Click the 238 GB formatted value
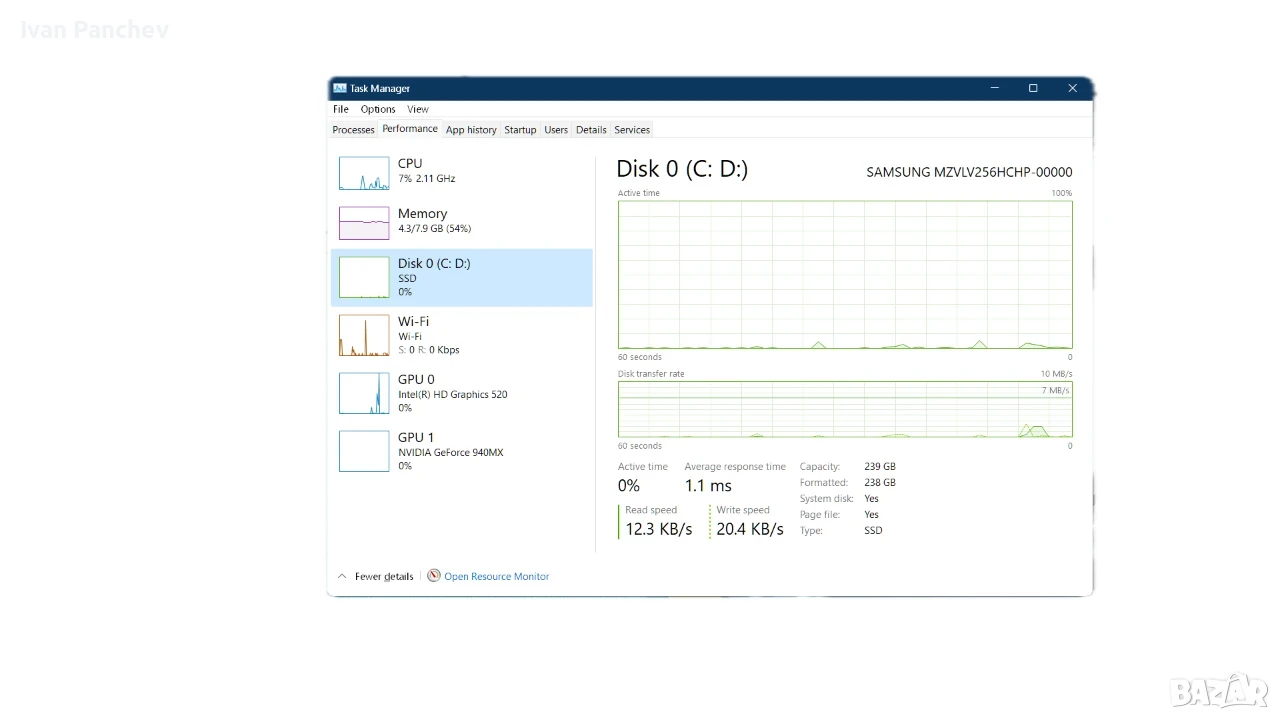Screen dimensions: 1280x720 (880, 483)
